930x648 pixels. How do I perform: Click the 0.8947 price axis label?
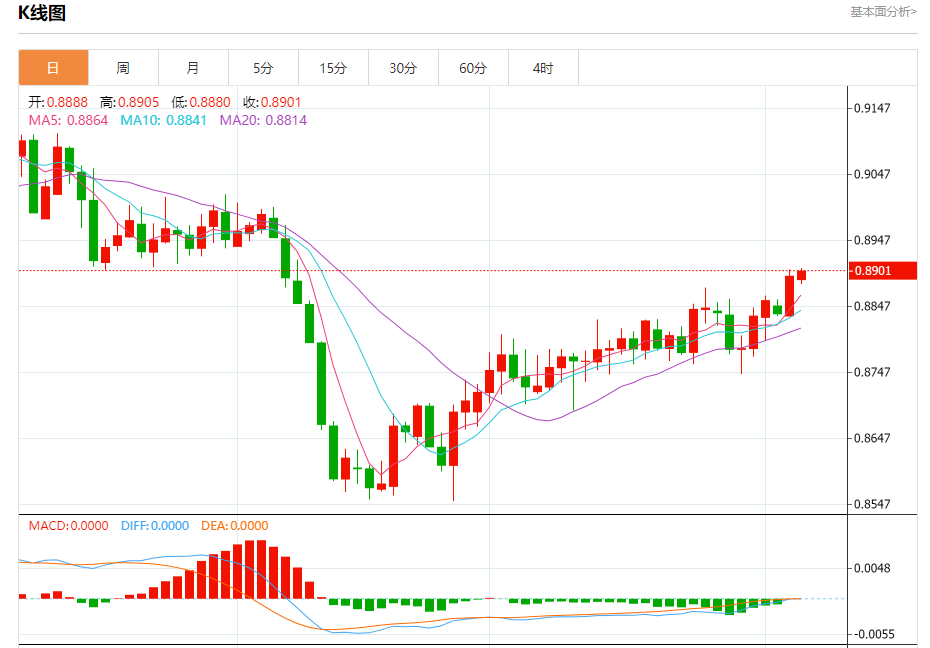[872, 240]
